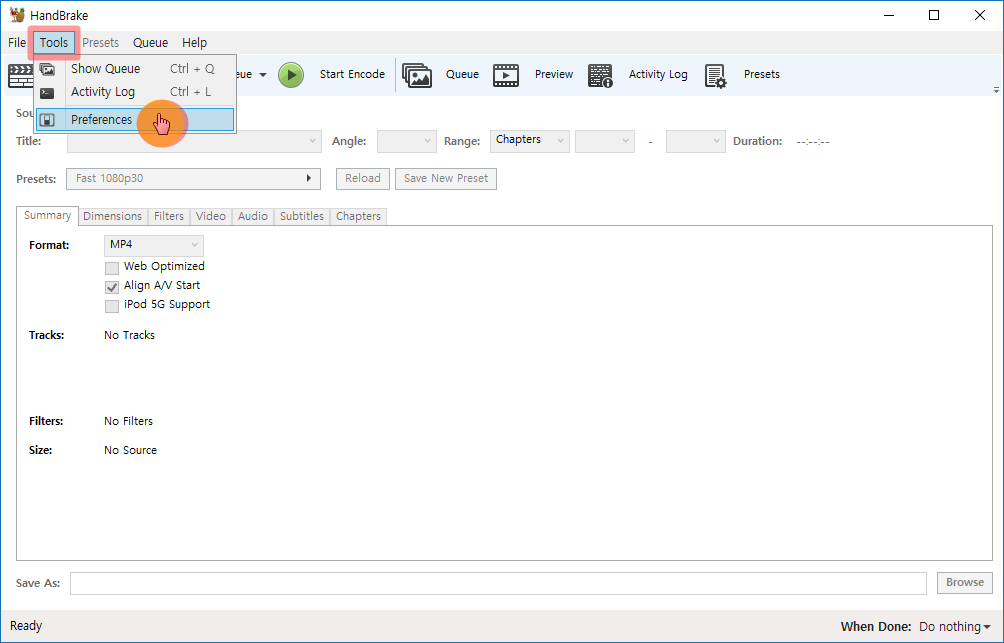This screenshot has height=643, width=1004.
Task: Select Preferences from Tools menu
Action: 135,120
